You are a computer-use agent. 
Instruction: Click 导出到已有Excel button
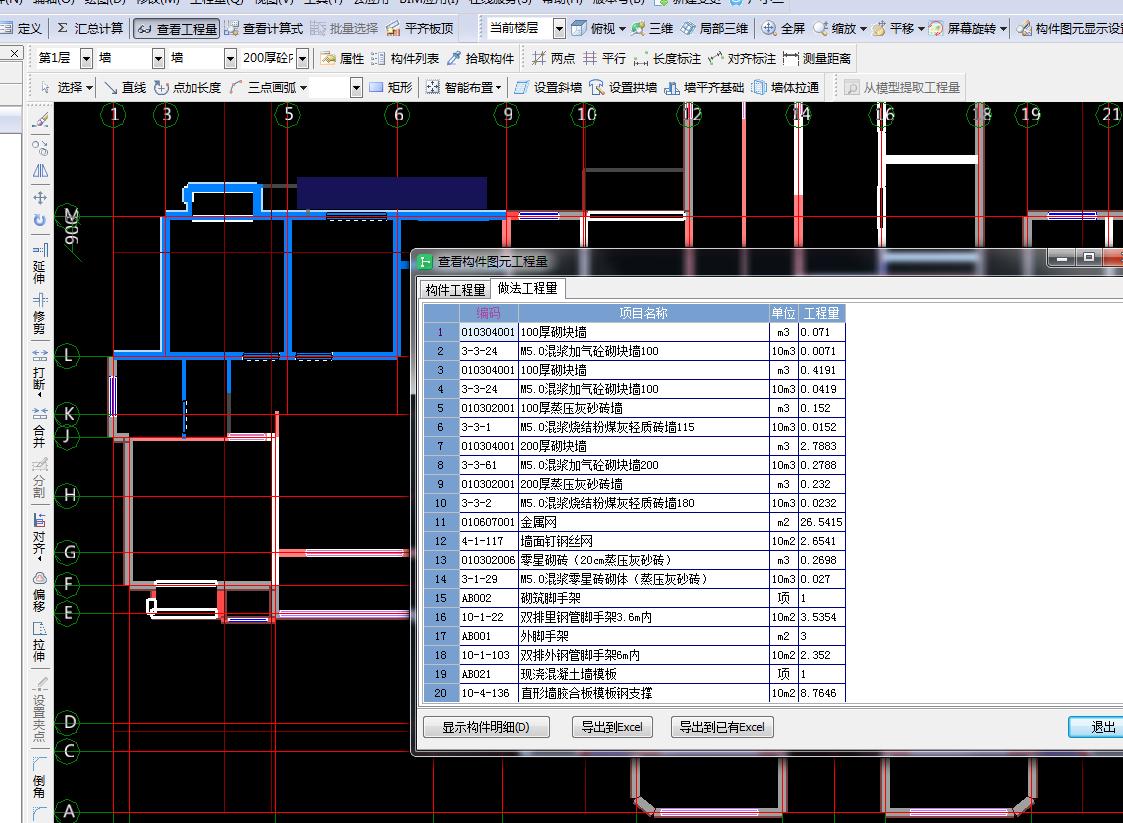722,727
